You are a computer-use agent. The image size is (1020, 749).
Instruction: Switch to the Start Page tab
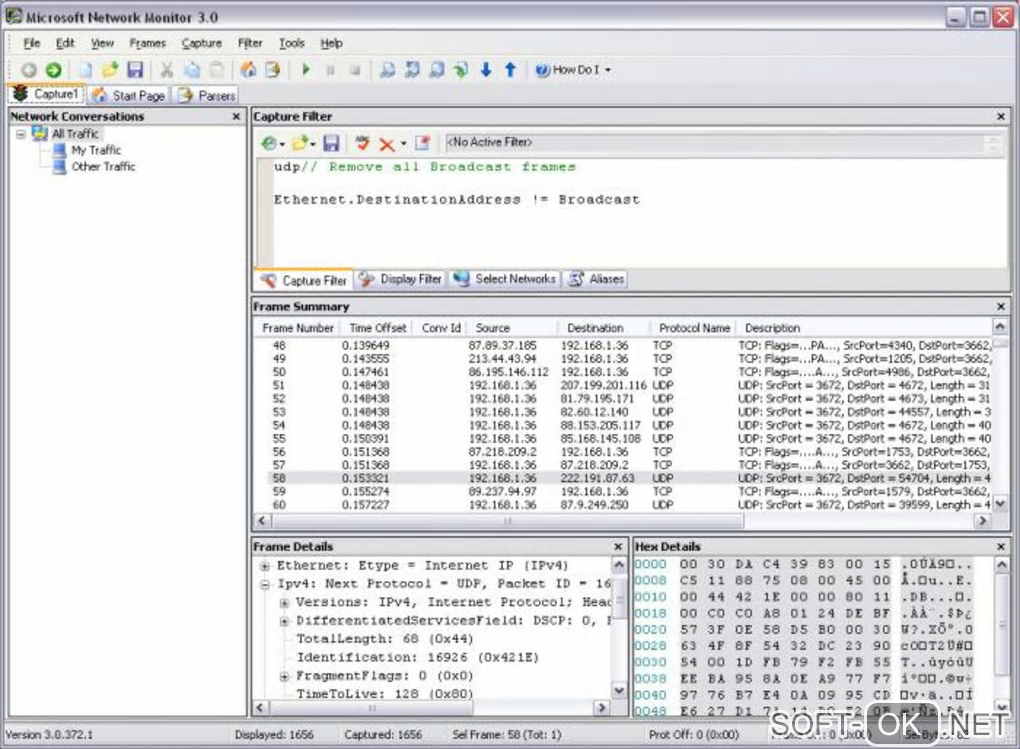pyautogui.click(x=128, y=96)
